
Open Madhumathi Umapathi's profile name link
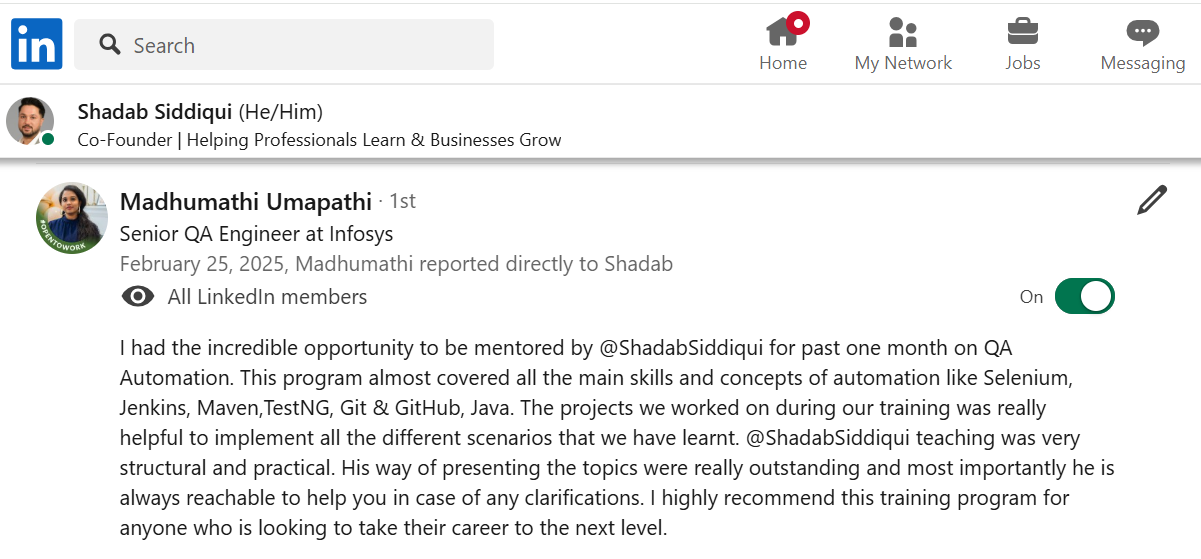click(246, 201)
